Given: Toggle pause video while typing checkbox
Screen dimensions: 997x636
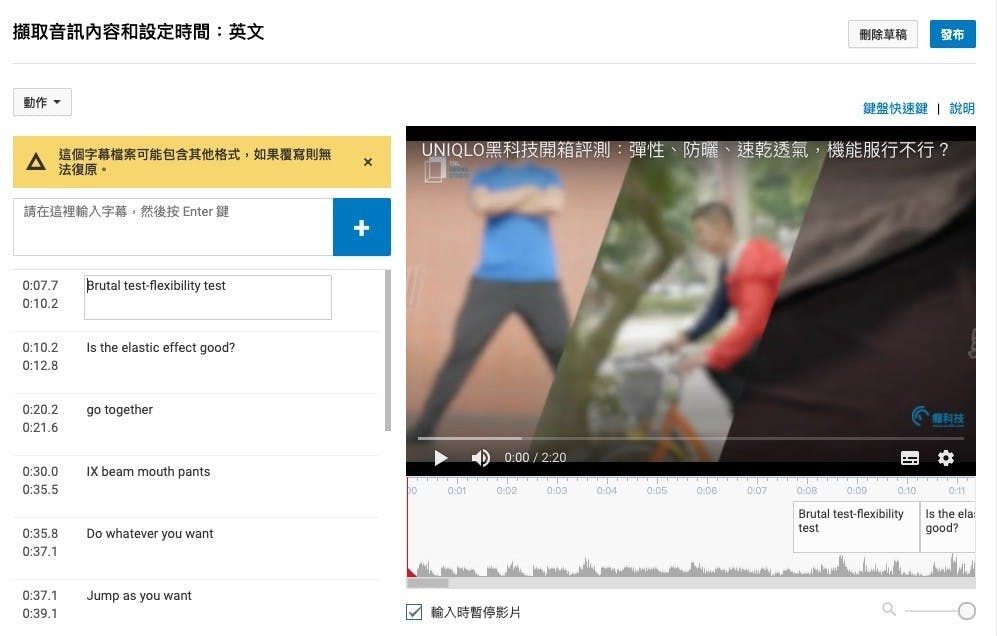Looking at the screenshot, I should 414,612.
